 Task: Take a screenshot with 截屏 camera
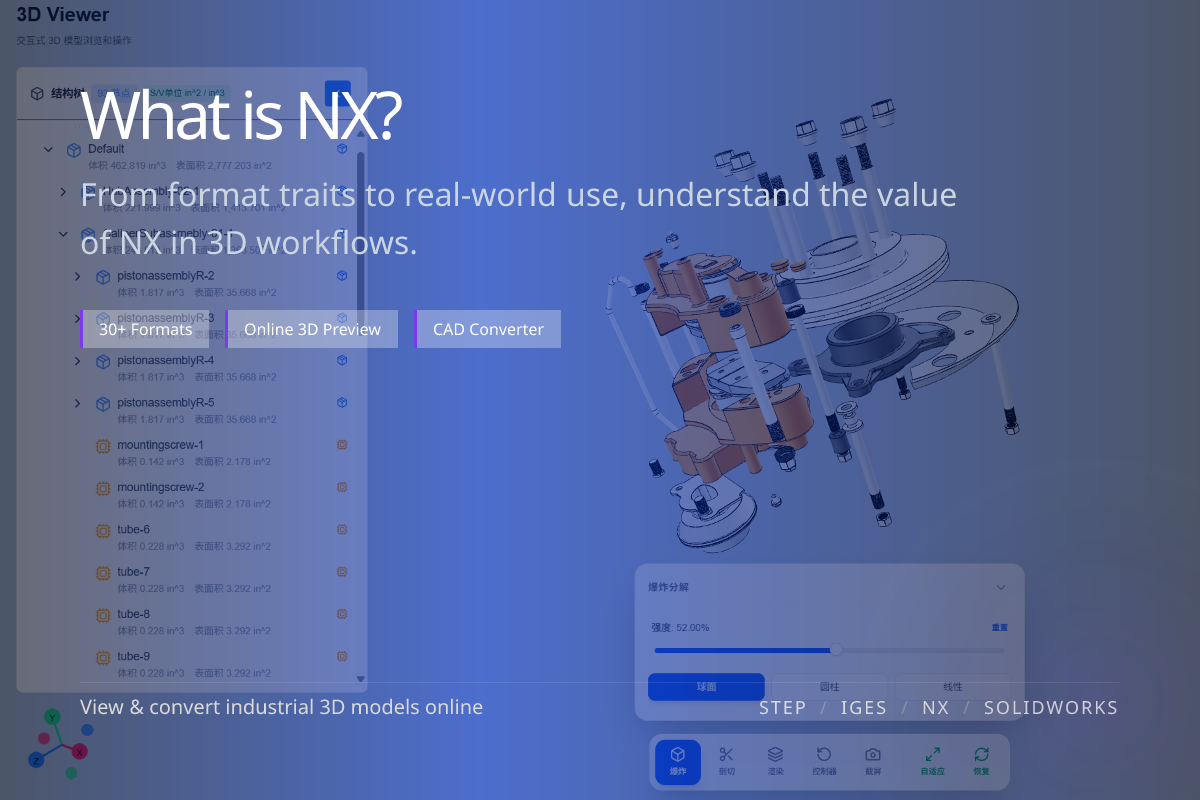coord(873,761)
